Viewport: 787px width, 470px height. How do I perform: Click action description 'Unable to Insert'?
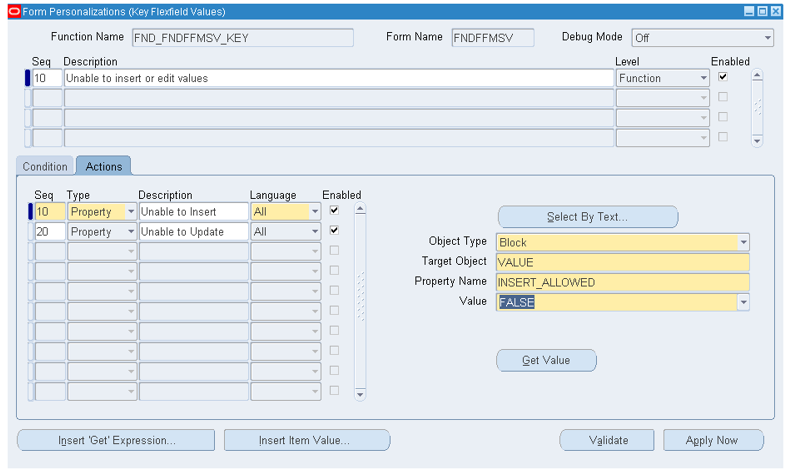194,212
